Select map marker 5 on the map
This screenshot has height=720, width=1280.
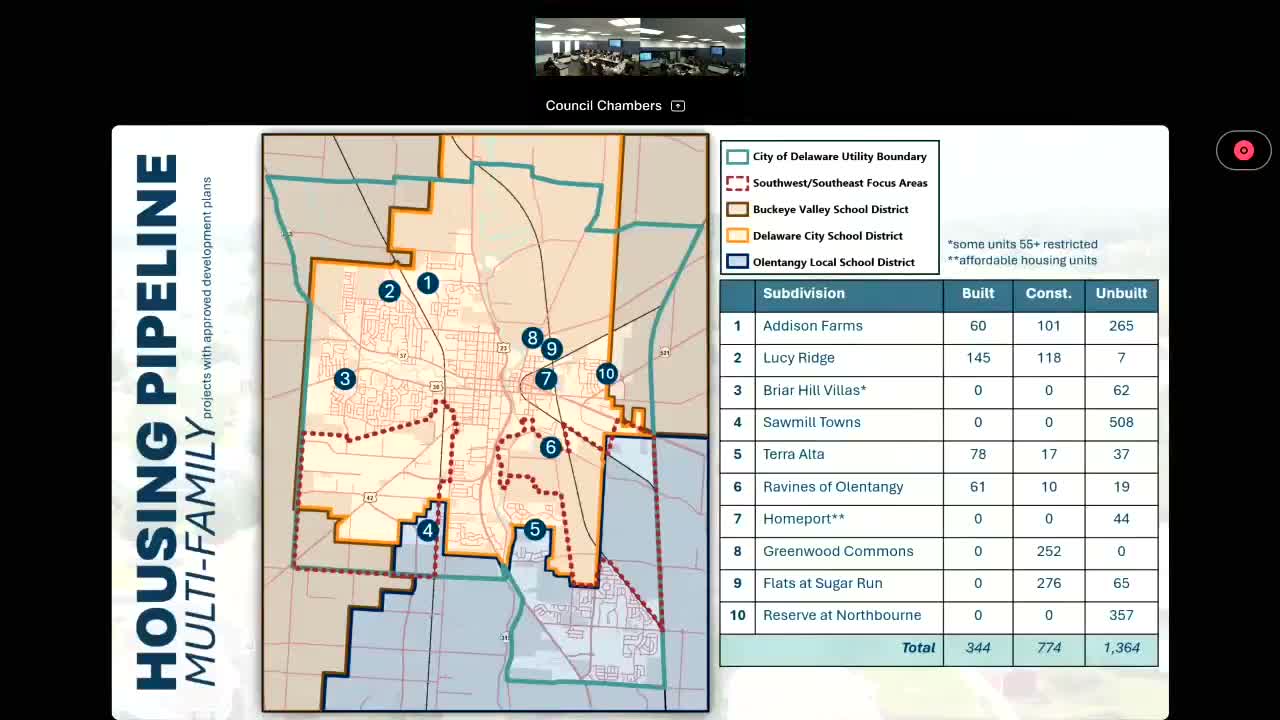click(x=534, y=530)
